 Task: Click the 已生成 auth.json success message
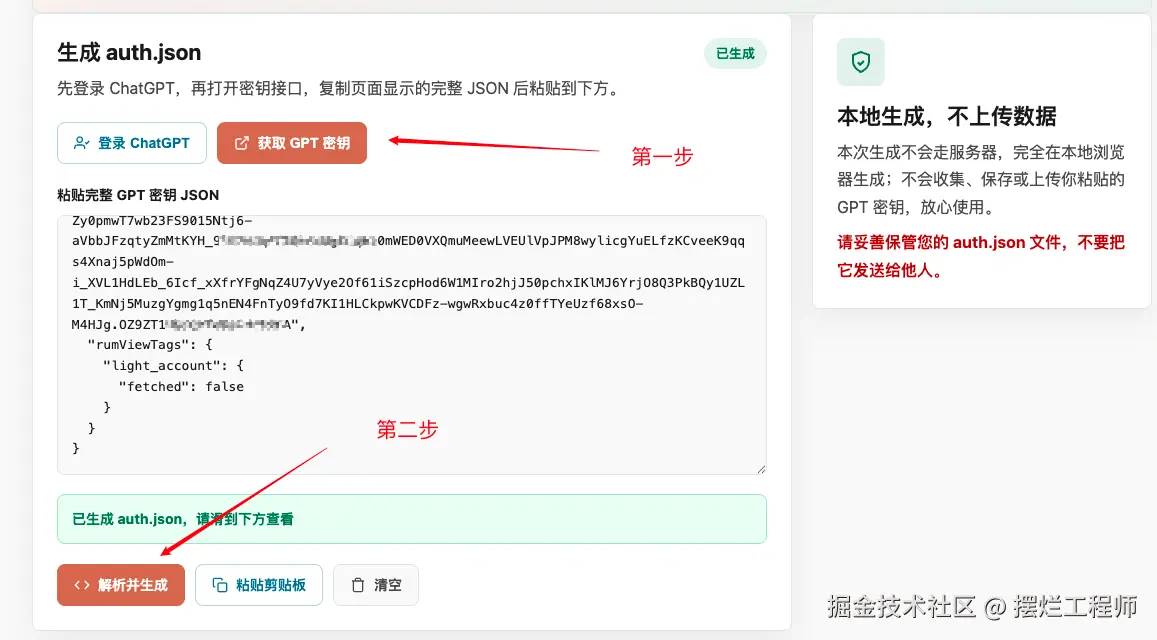tap(412, 519)
